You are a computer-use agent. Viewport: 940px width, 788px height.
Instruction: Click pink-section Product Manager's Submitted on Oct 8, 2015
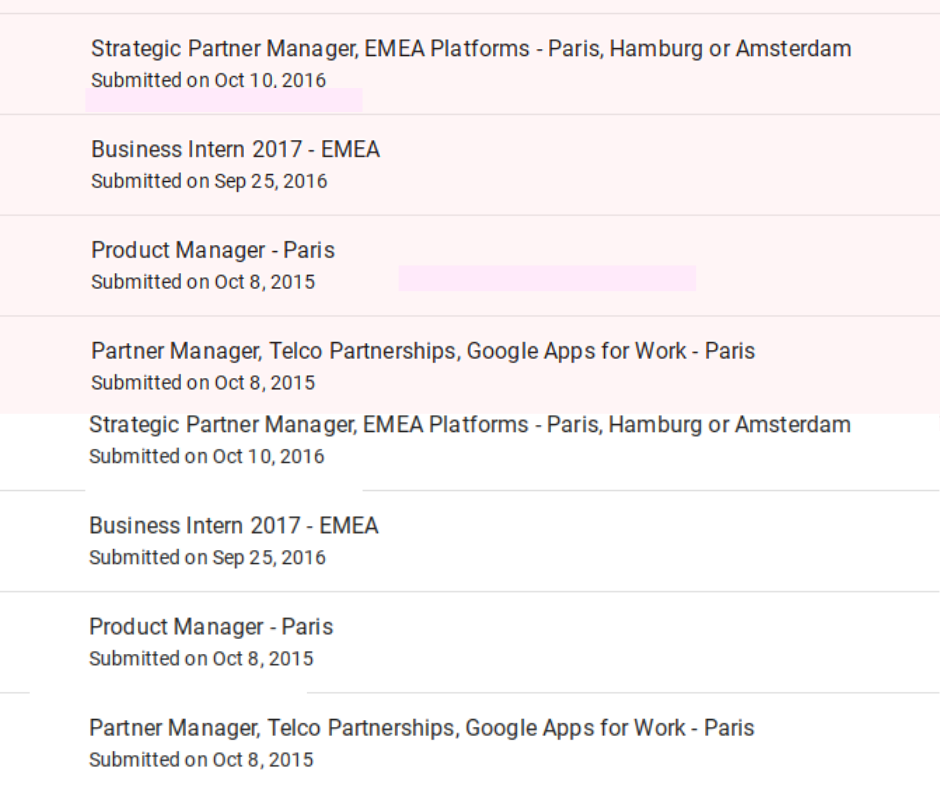click(203, 282)
